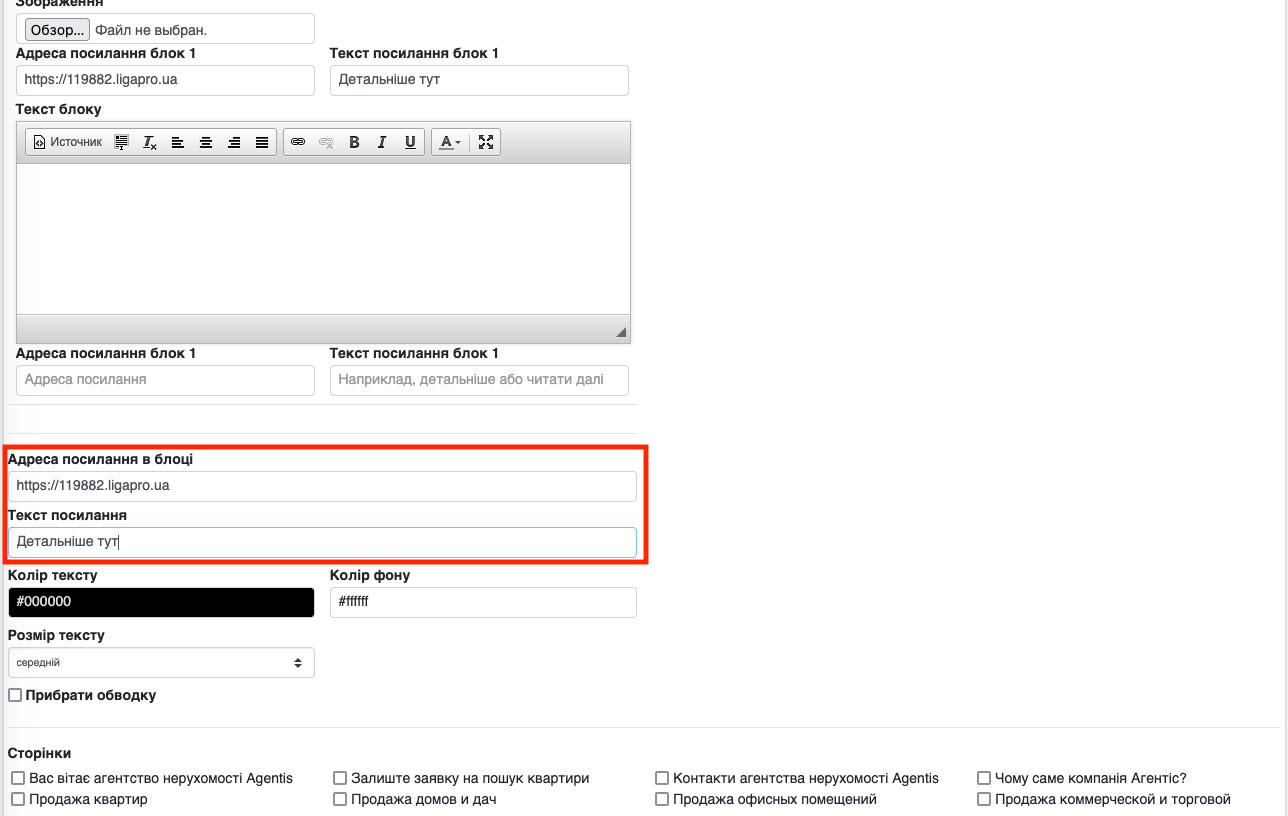Open the Источник source view in editor
This screenshot has height=816, width=1288.
[x=68, y=142]
